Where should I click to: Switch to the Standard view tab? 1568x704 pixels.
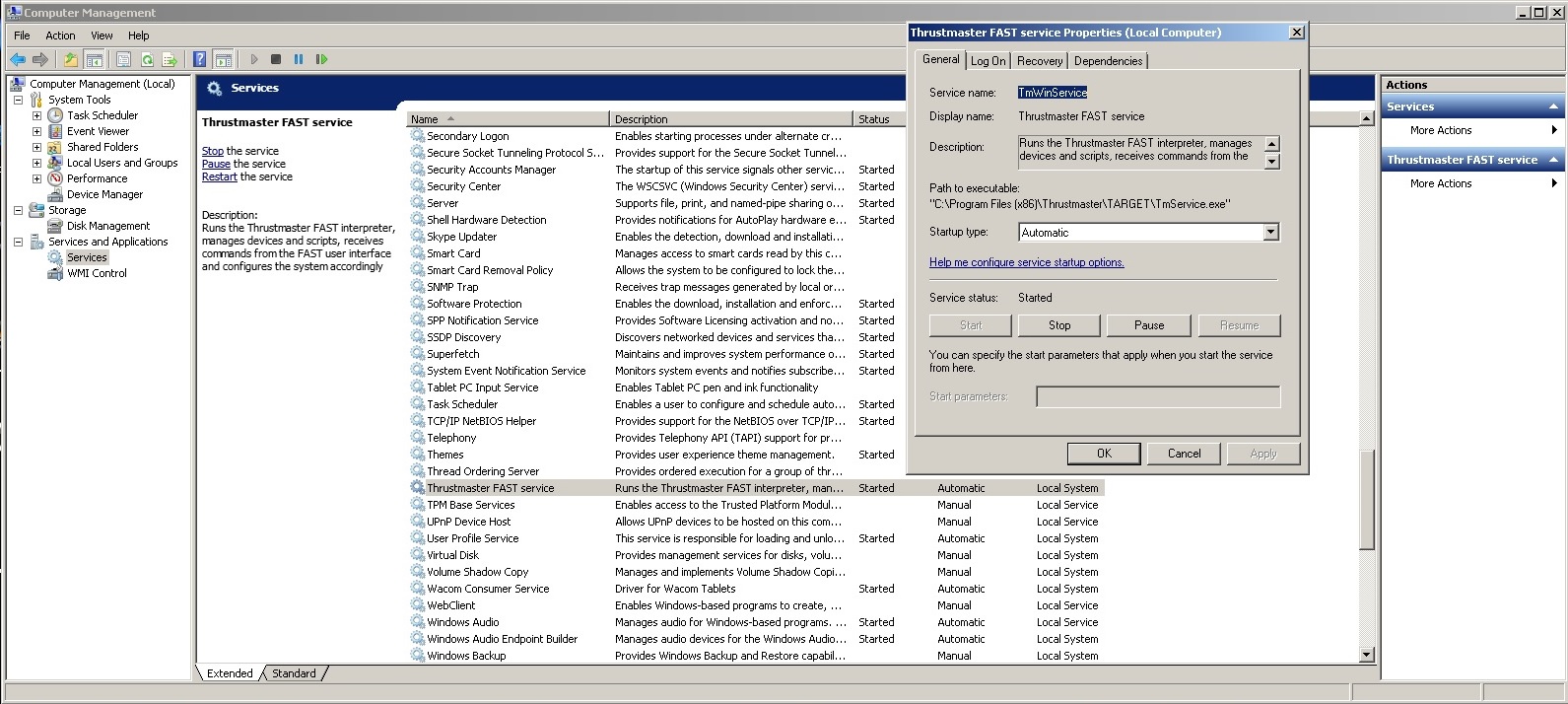pos(294,673)
